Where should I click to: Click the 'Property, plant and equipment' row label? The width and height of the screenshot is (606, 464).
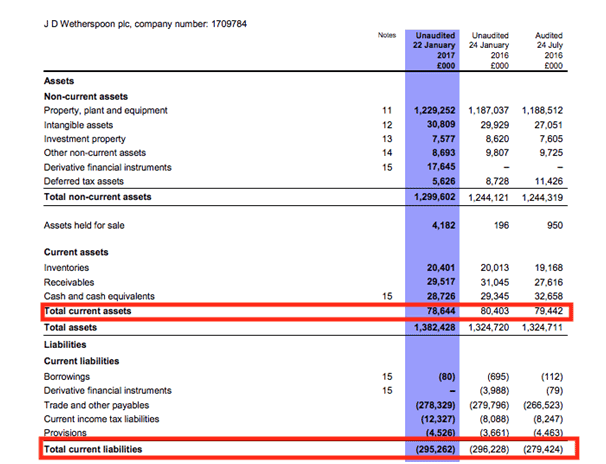pyautogui.click(x=106, y=110)
